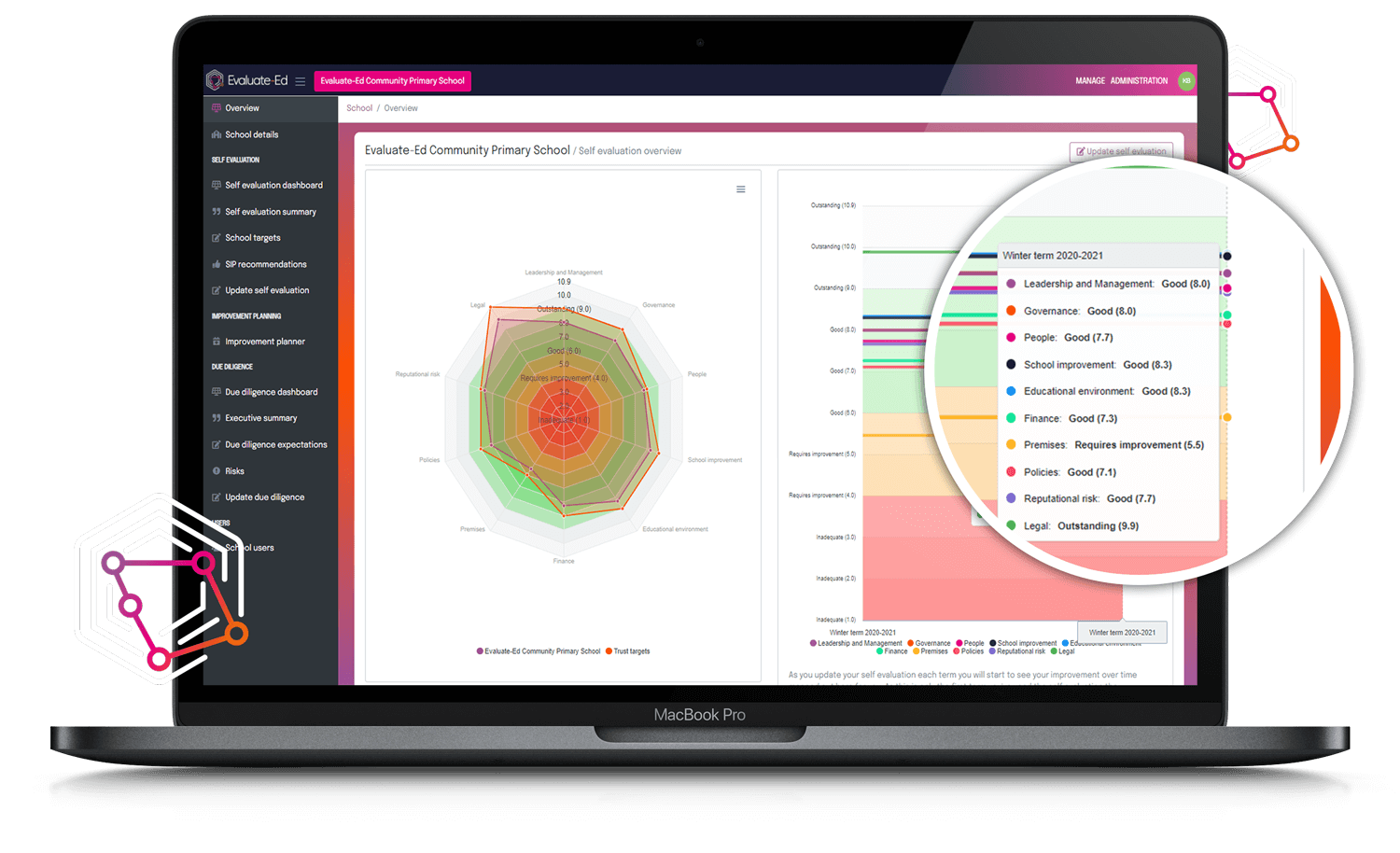Toggle the Trust targets radar series
Viewport: 1400px width, 853px height.
(x=628, y=651)
